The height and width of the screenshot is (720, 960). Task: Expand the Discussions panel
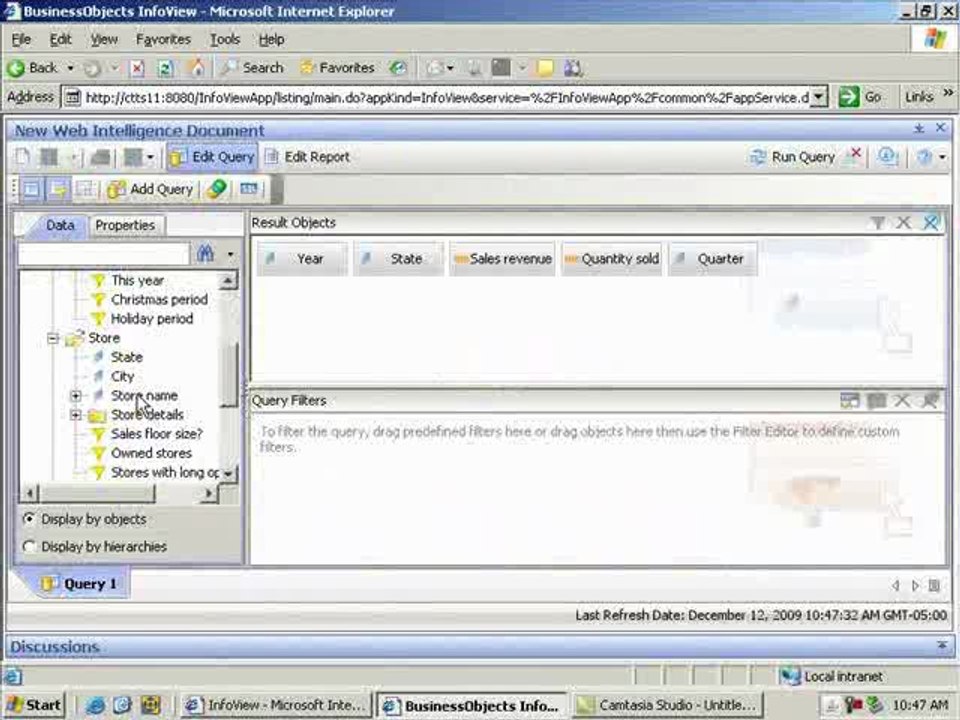[x=942, y=645]
